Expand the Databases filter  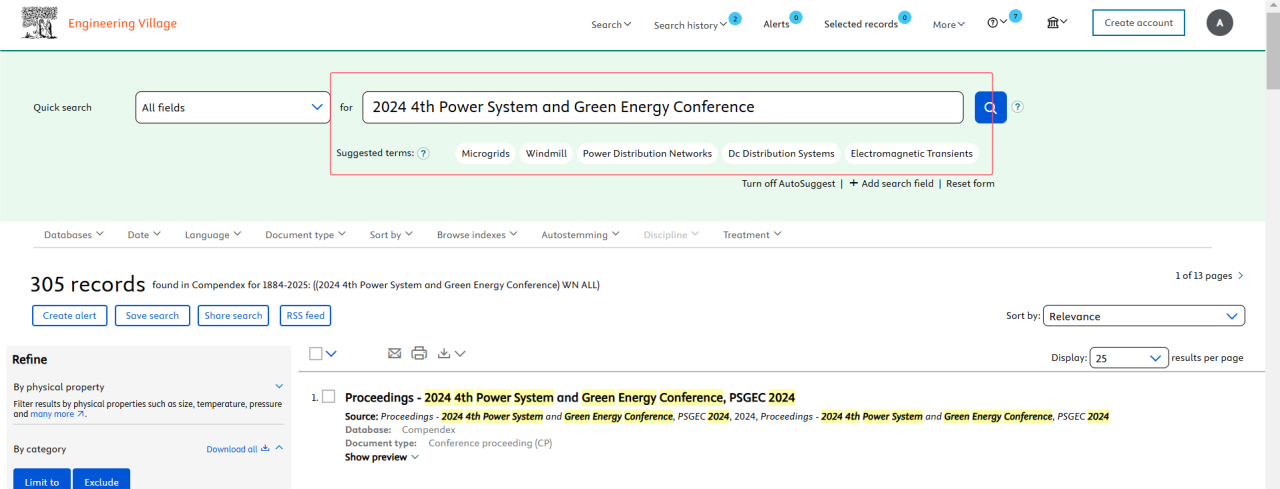point(74,235)
